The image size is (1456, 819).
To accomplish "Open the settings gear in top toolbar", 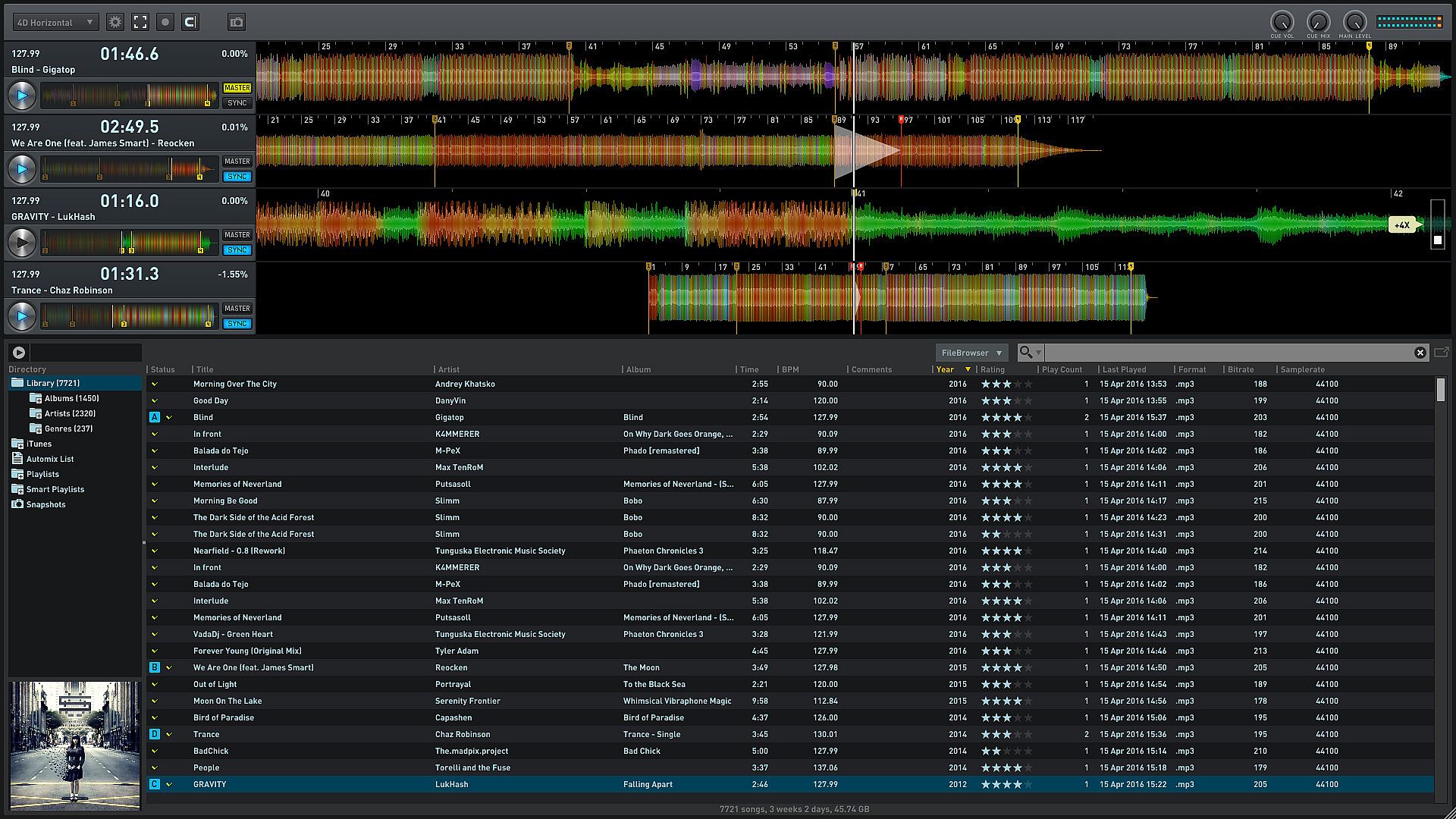I will click(x=115, y=22).
